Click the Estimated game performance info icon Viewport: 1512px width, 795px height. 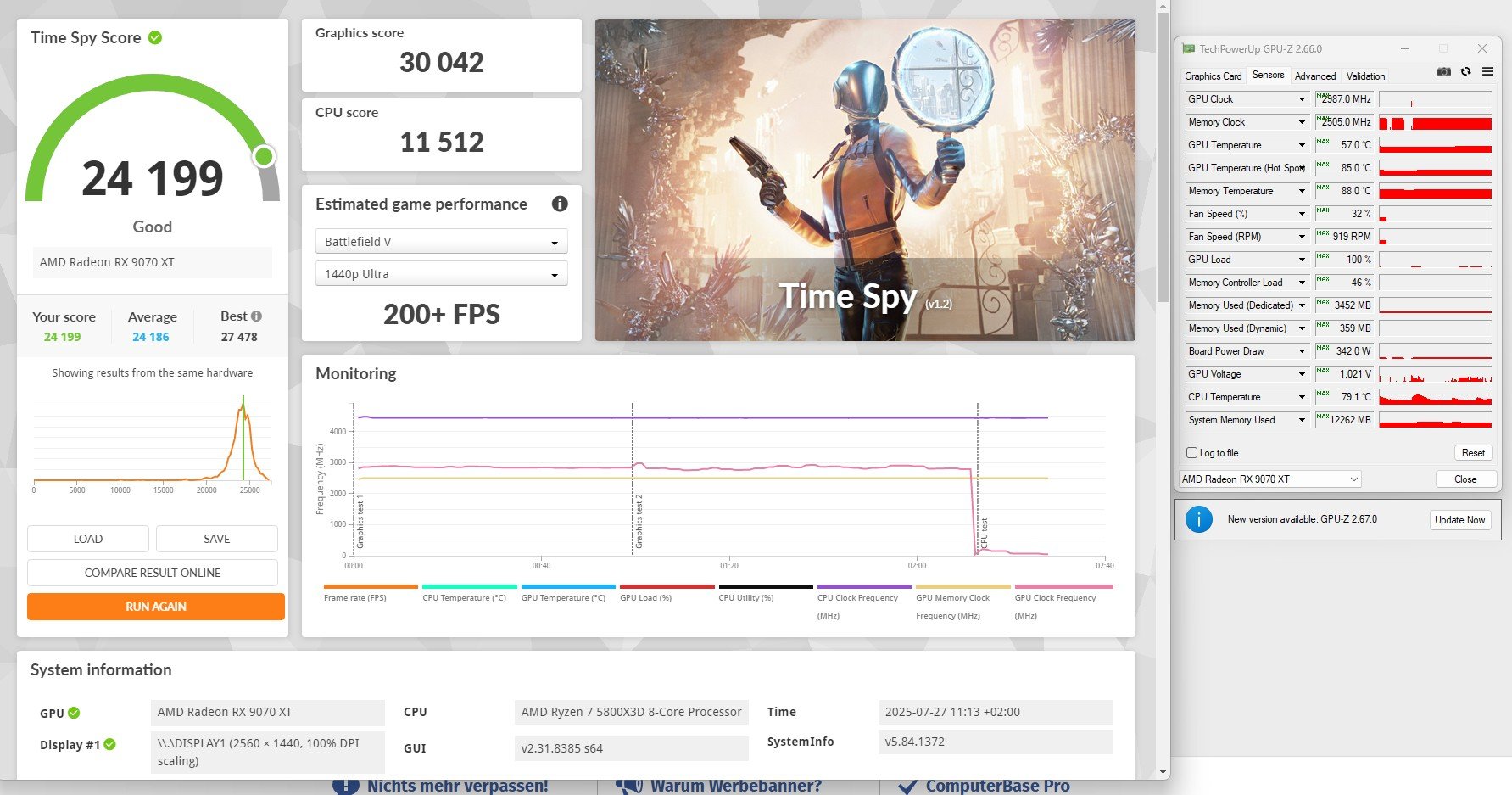tap(560, 204)
